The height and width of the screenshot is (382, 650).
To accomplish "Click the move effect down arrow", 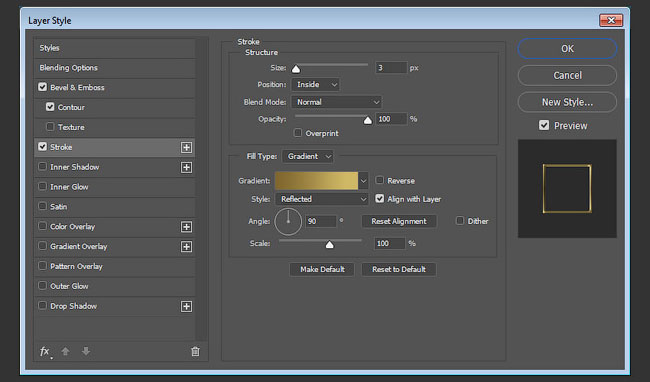I will (86, 351).
